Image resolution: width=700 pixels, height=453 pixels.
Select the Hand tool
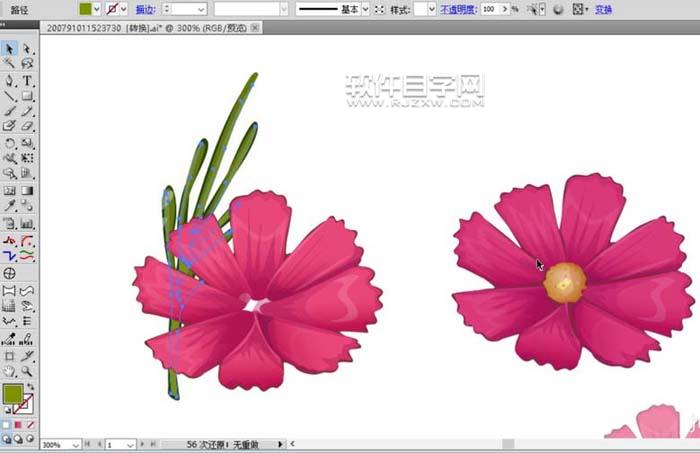[9, 371]
